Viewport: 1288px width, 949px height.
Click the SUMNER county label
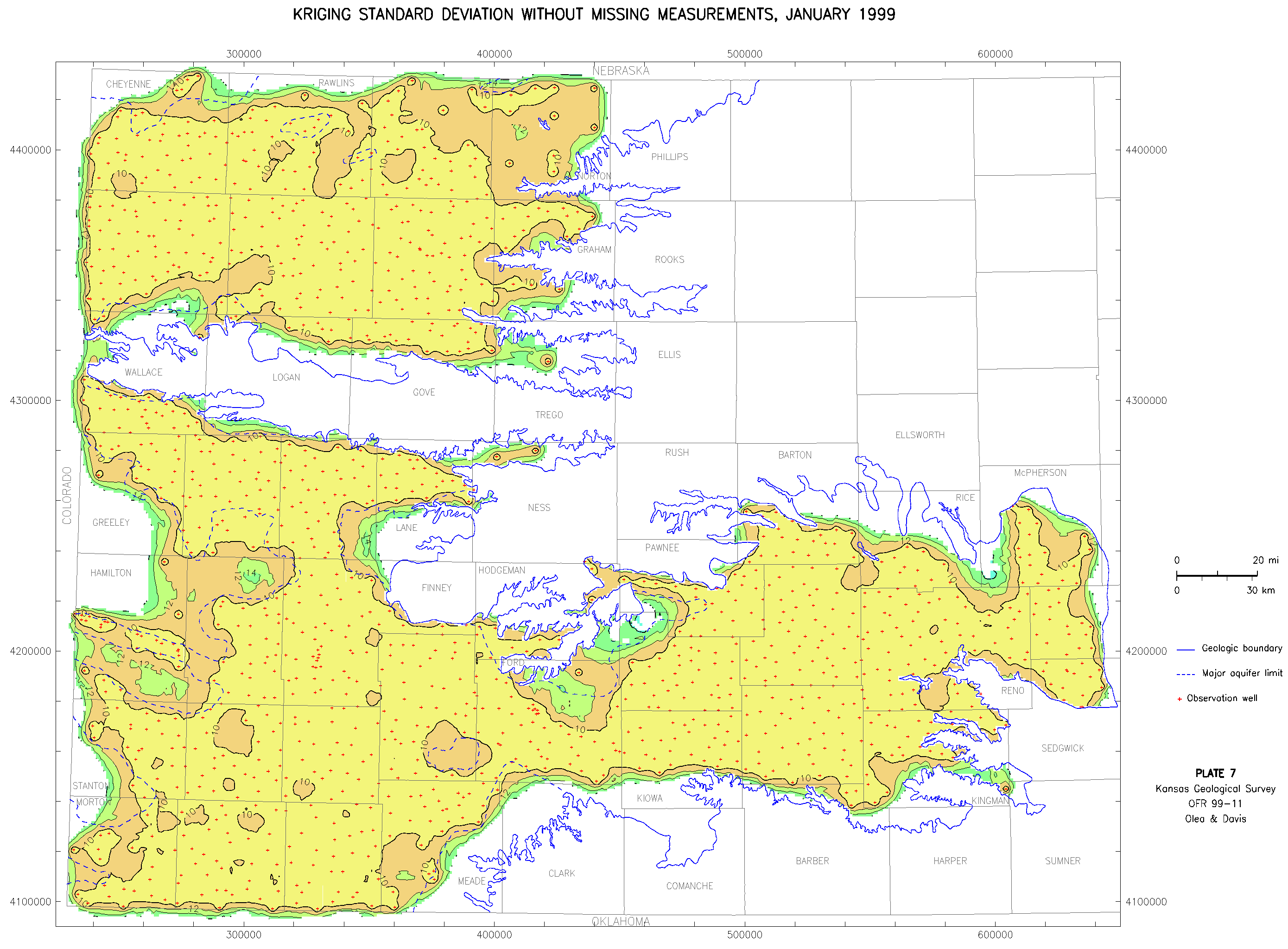pyautogui.click(x=1062, y=860)
